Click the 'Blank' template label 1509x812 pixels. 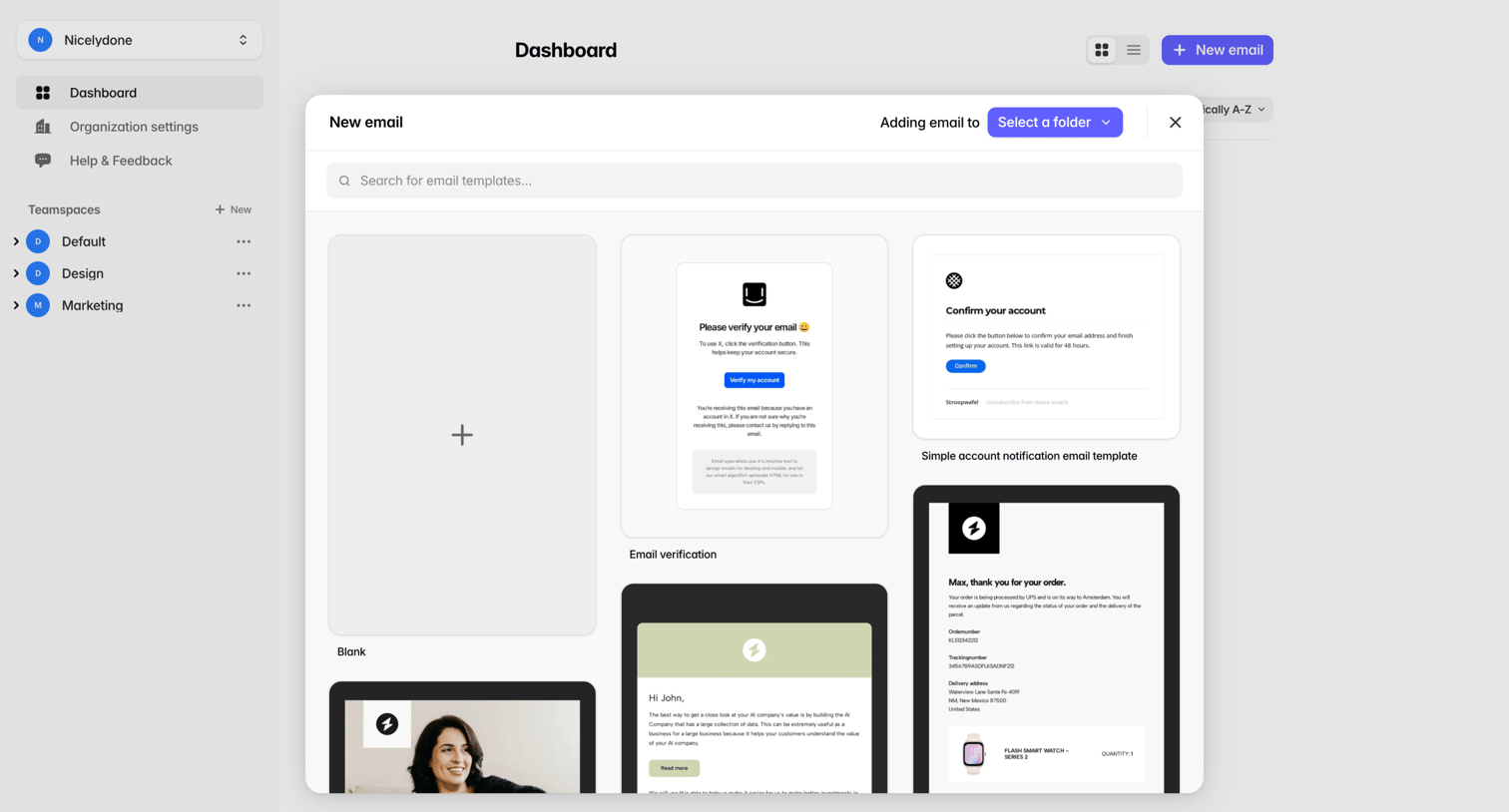(351, 652)
